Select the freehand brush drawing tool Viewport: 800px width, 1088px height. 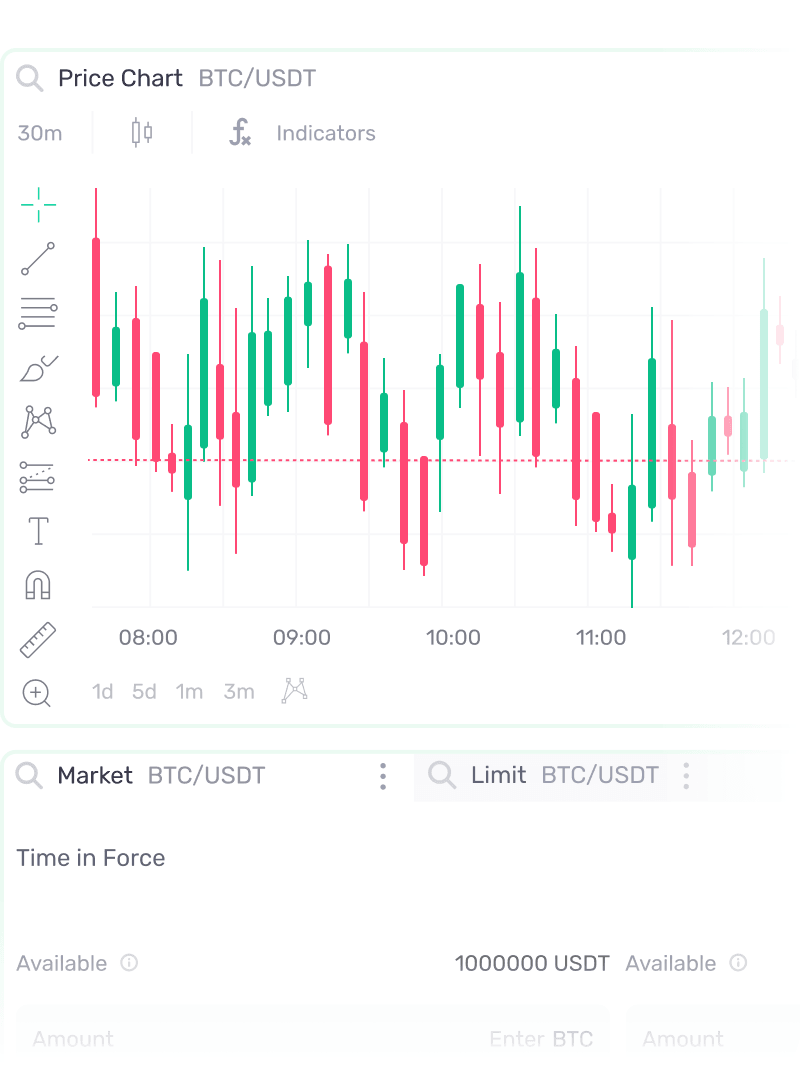pos(38,367)
